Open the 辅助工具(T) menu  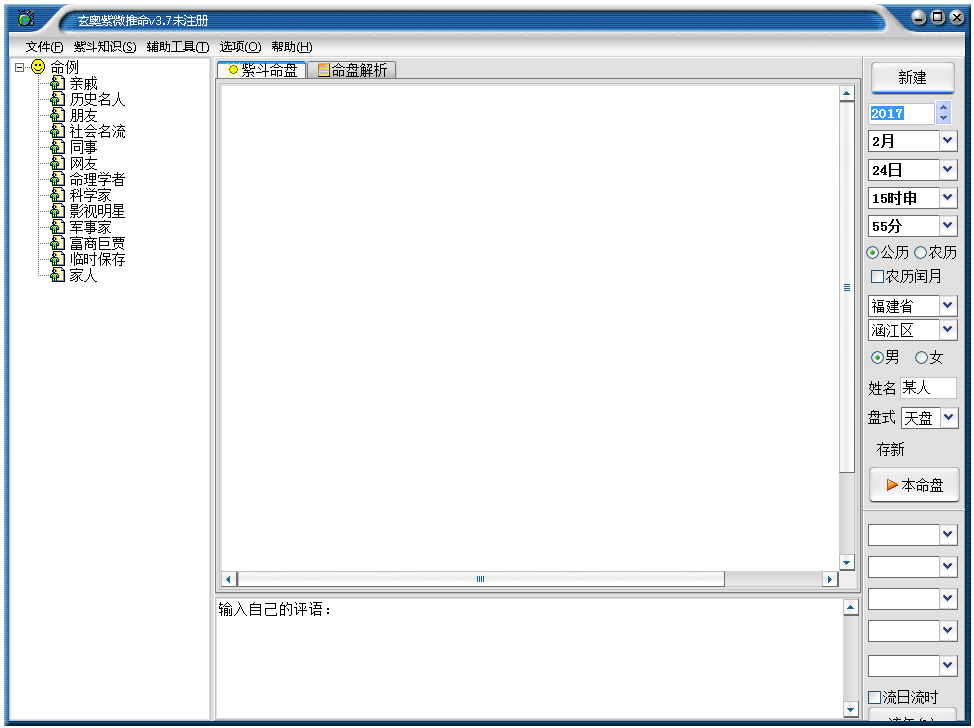coord(178,47)
